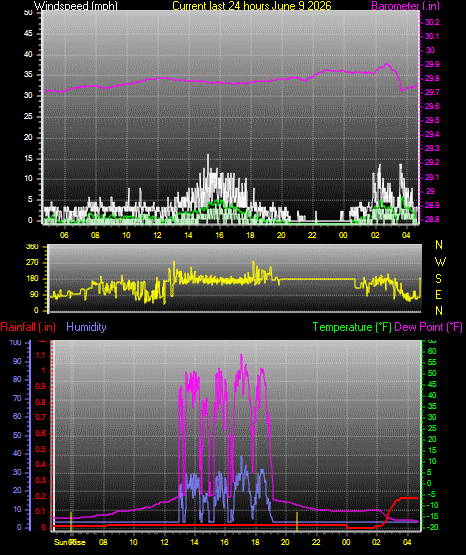Click the 45 windspeed axis value
The image size is (466, 555).
click(x=28, y=34)
